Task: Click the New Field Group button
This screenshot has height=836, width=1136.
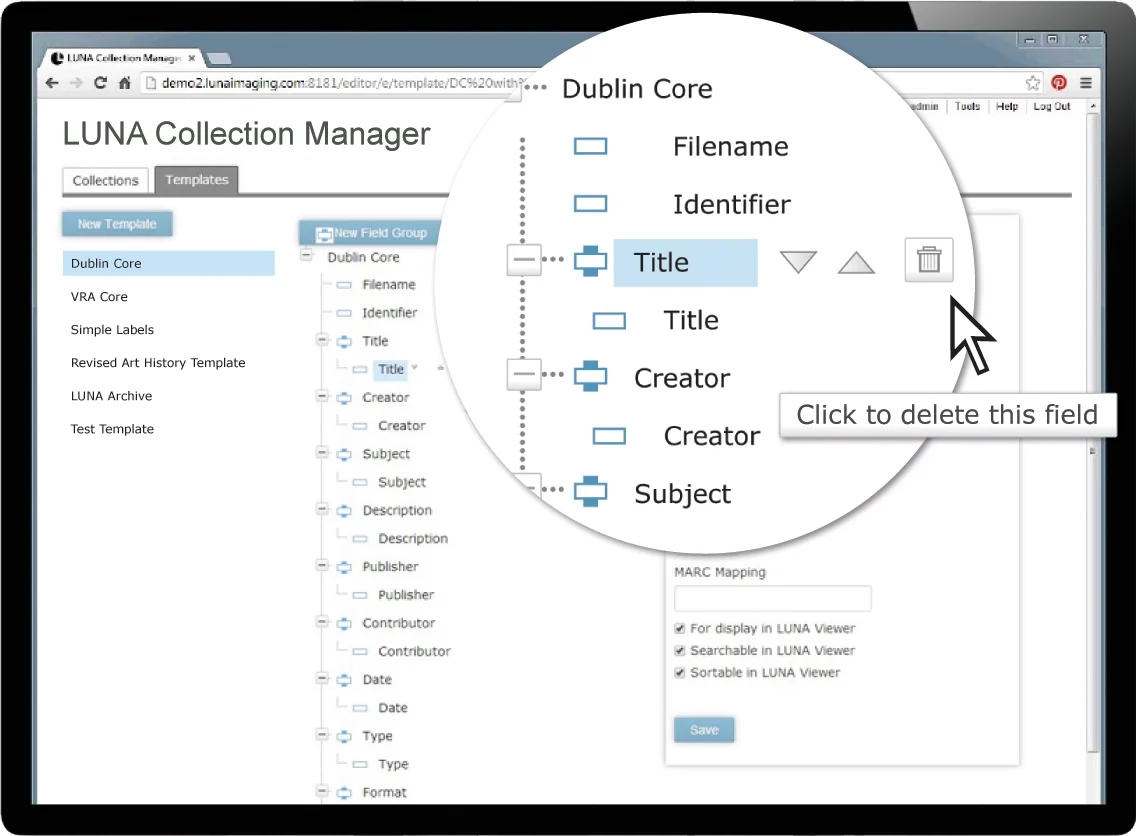Action: tap(371, 233)
